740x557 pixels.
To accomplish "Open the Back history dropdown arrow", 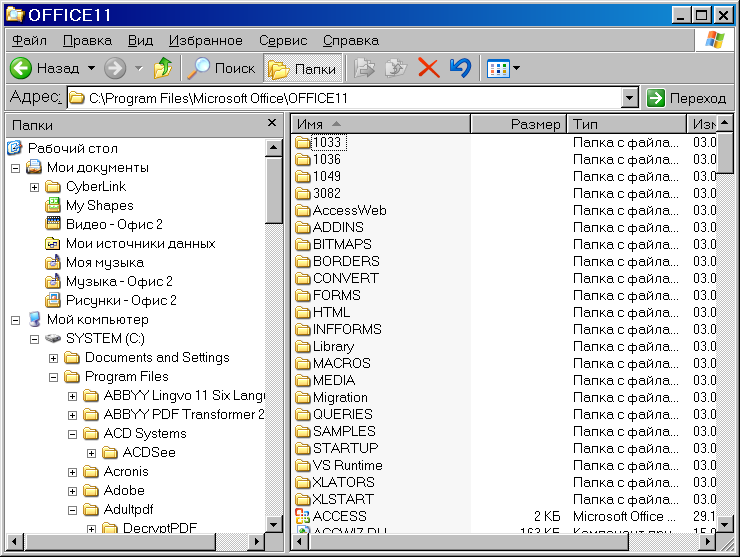I will [91, 68].
